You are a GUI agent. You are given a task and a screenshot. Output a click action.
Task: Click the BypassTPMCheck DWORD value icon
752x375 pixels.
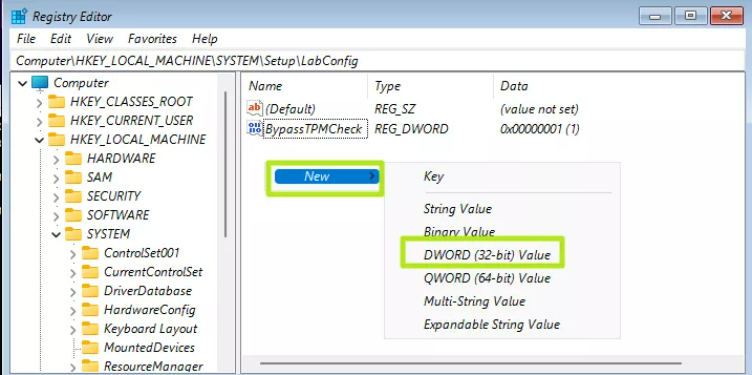(x=254, y=129)
